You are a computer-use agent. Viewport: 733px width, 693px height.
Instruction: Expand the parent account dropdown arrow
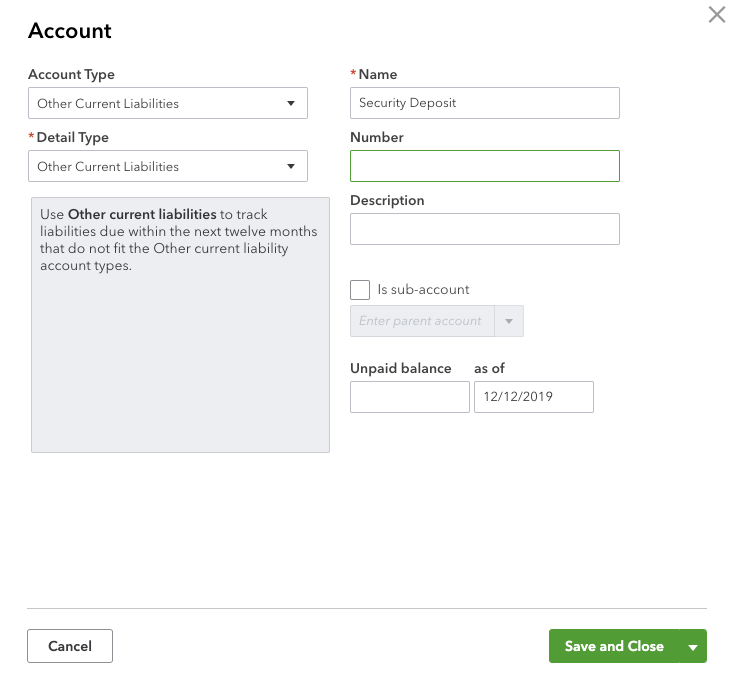pyautogui.click(x=509, y=321)
